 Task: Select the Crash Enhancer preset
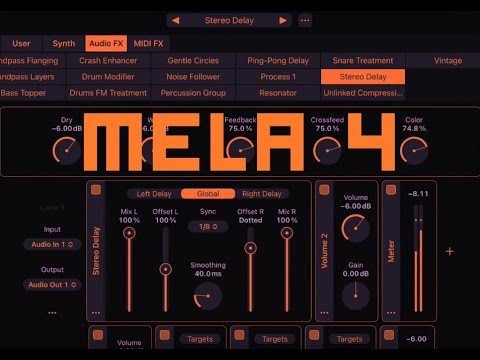click(x=108, y=61)
